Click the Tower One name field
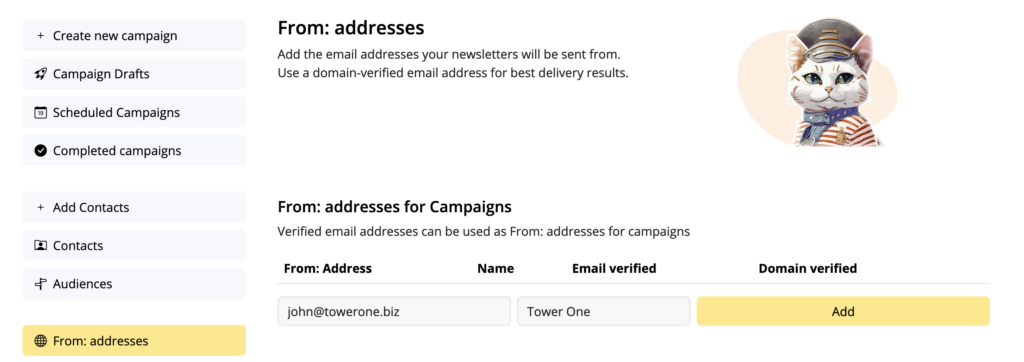The image size is (1024, 362). pos(603,311)
